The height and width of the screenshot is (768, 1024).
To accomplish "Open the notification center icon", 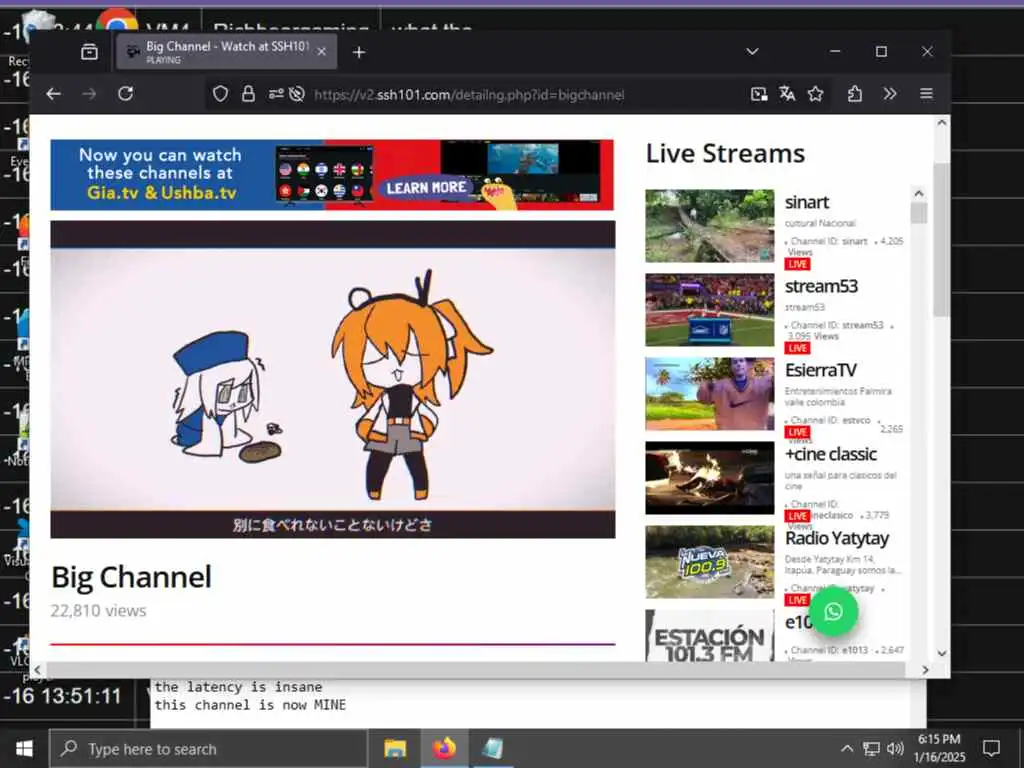I will (991, 748).
